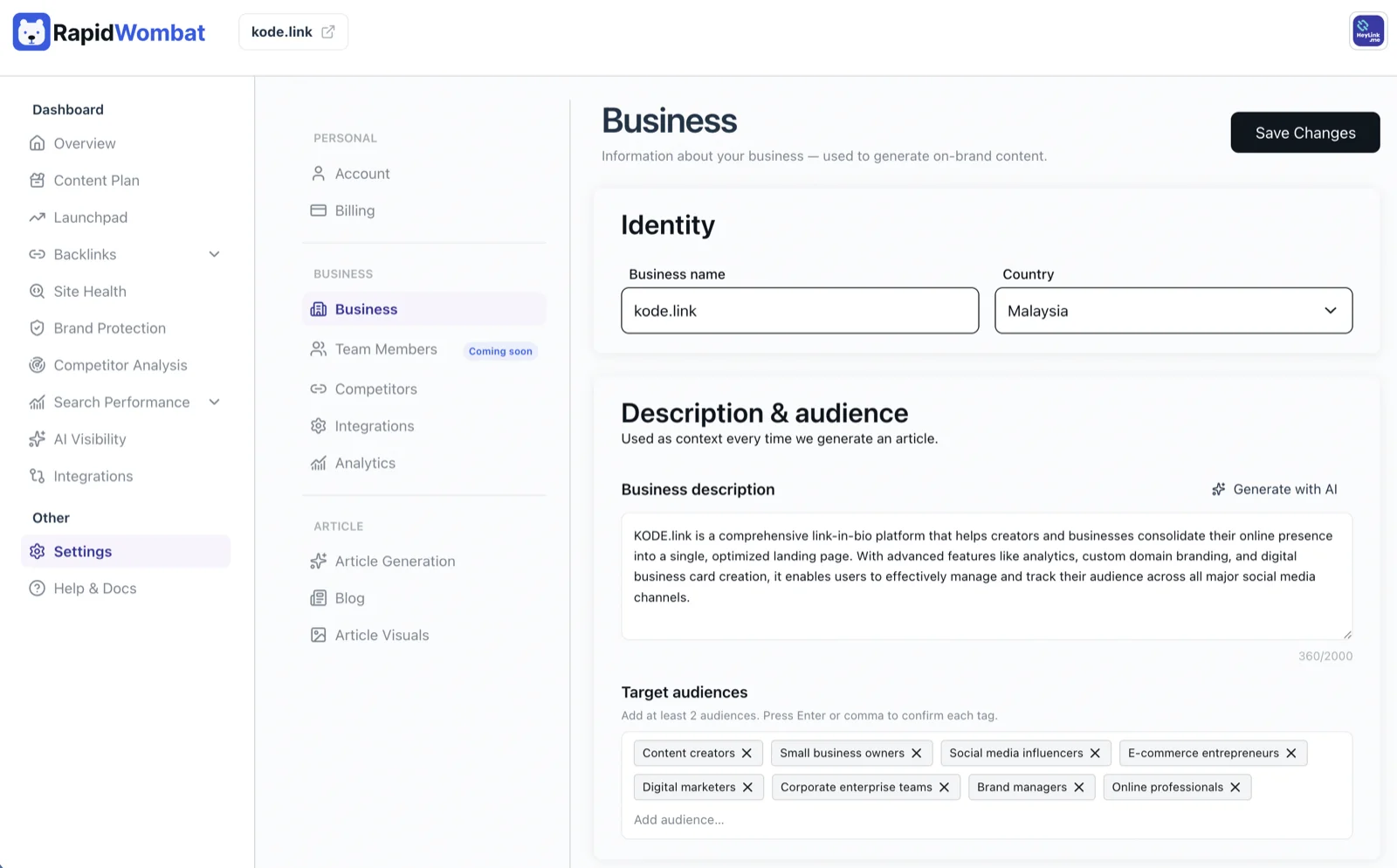Remove the E-commerce entrepreneurs tag
The height and width of the screenshot is (868, 1397).
coord(1291,753)
